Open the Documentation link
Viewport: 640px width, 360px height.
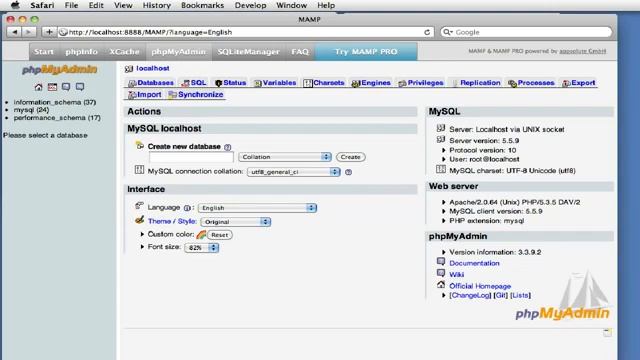(x=474, y=263)
